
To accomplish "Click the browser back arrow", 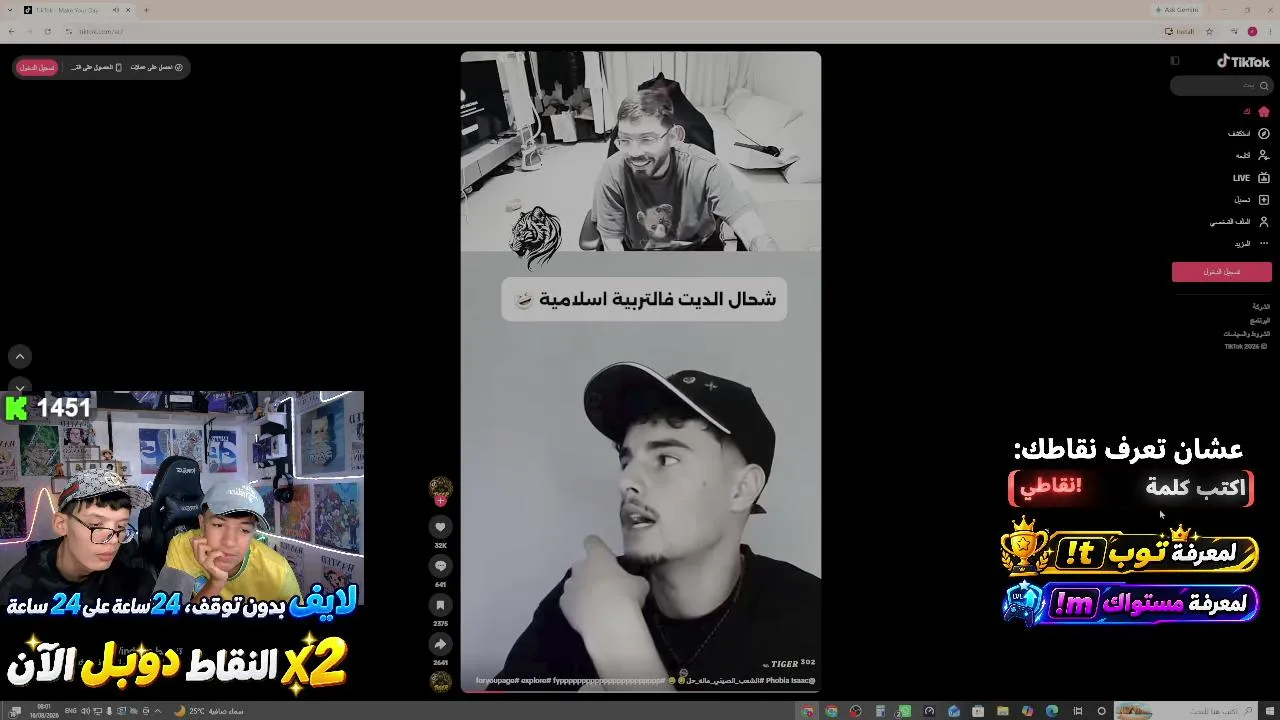I will (x=11, y=31).
